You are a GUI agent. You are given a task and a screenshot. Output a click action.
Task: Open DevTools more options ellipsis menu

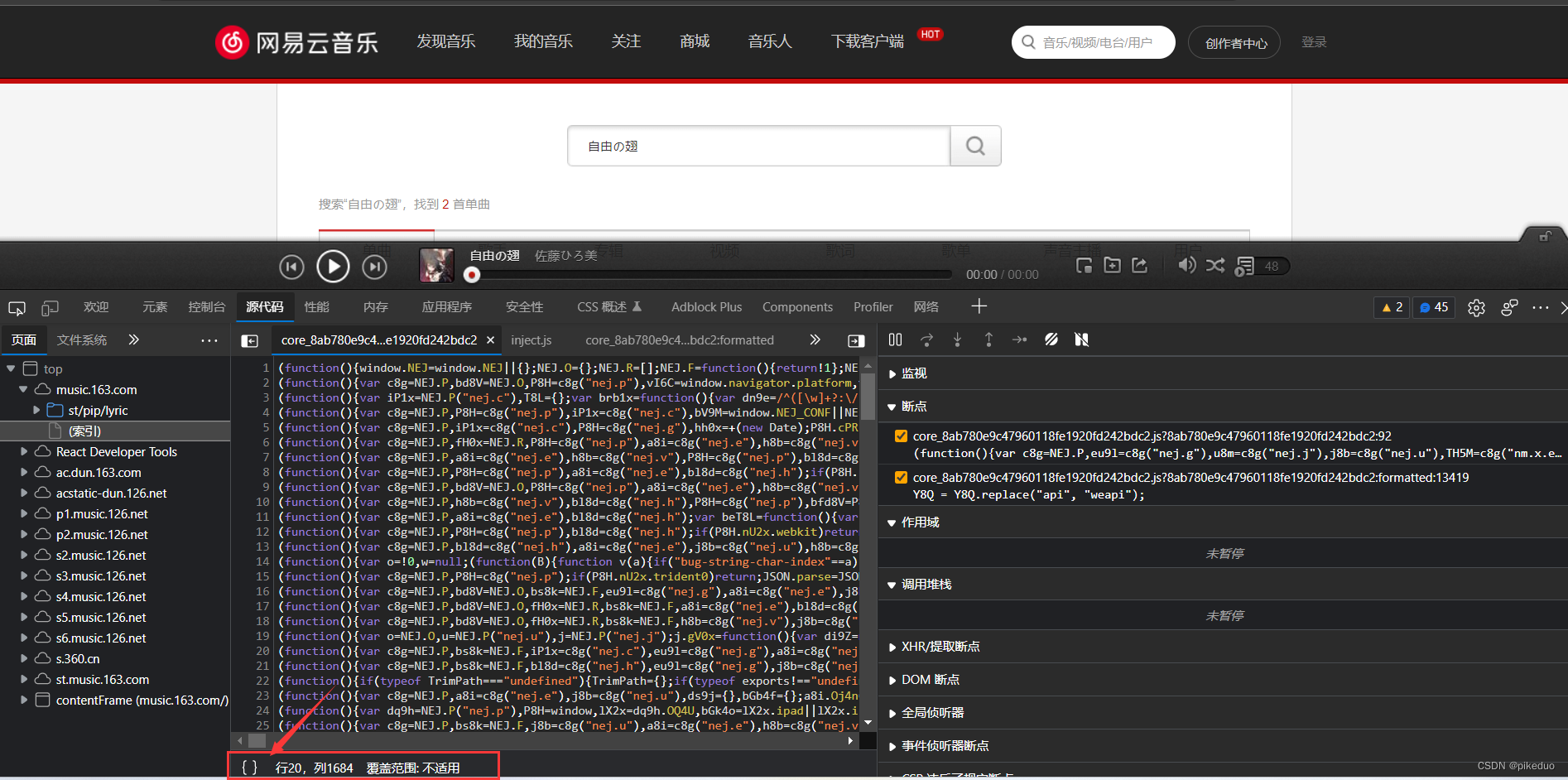pos(1540,307)
